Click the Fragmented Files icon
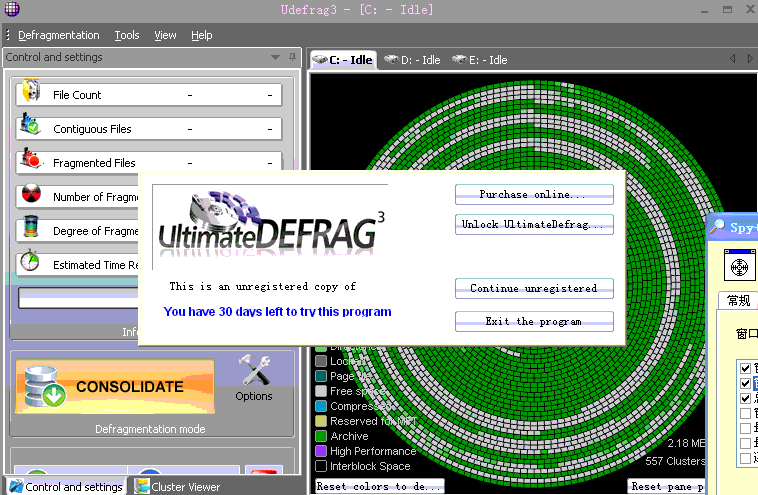The image size is (758, 495). [x=31, y=158]
